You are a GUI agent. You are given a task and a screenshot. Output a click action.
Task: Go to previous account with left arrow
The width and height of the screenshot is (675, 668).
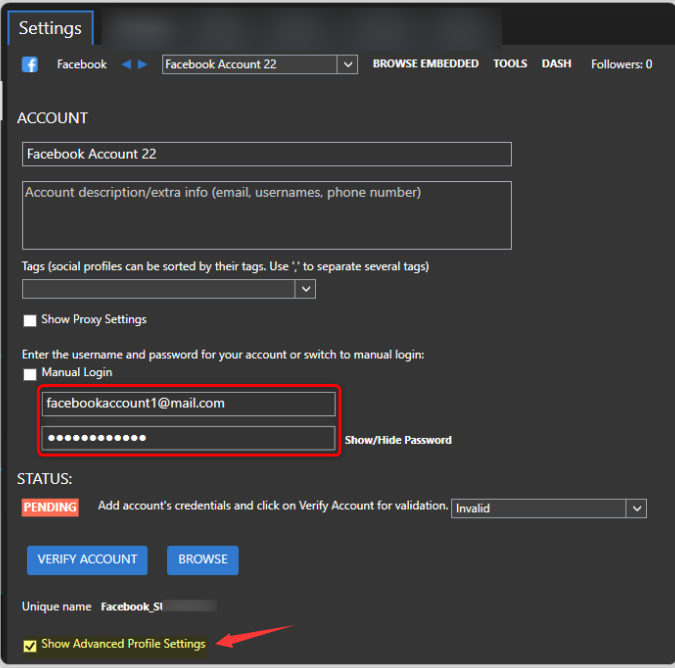tap(126, 64)
